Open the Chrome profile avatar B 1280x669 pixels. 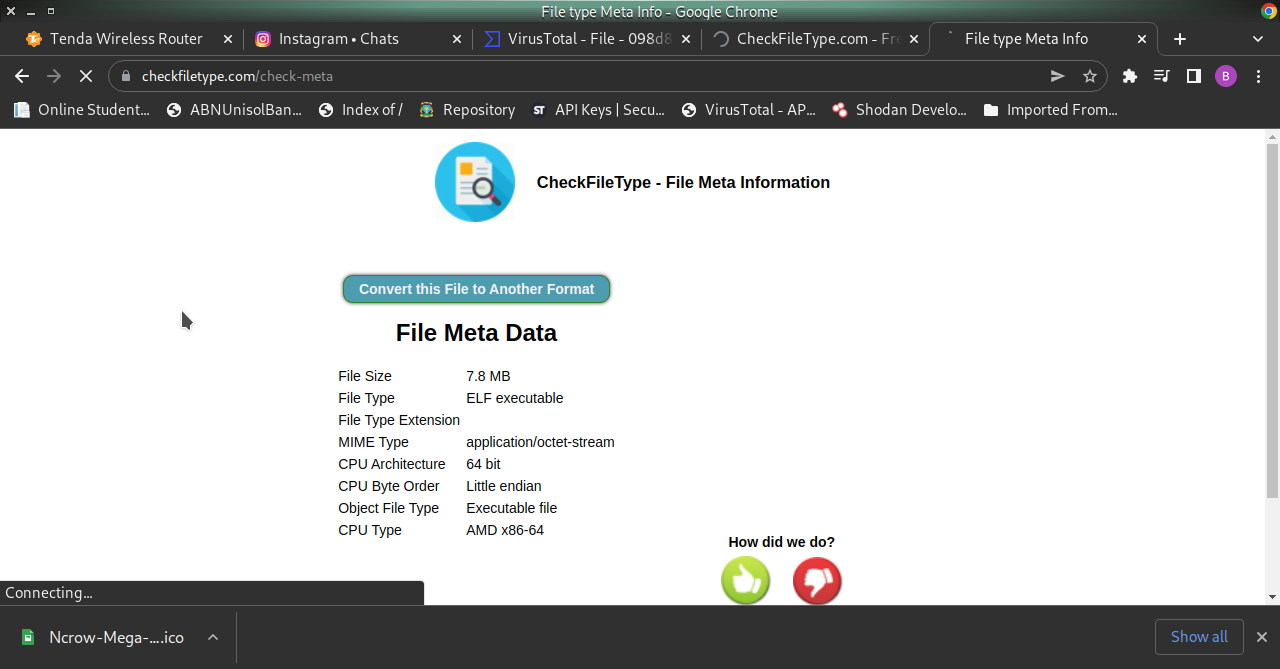(x=1226, y=76)
